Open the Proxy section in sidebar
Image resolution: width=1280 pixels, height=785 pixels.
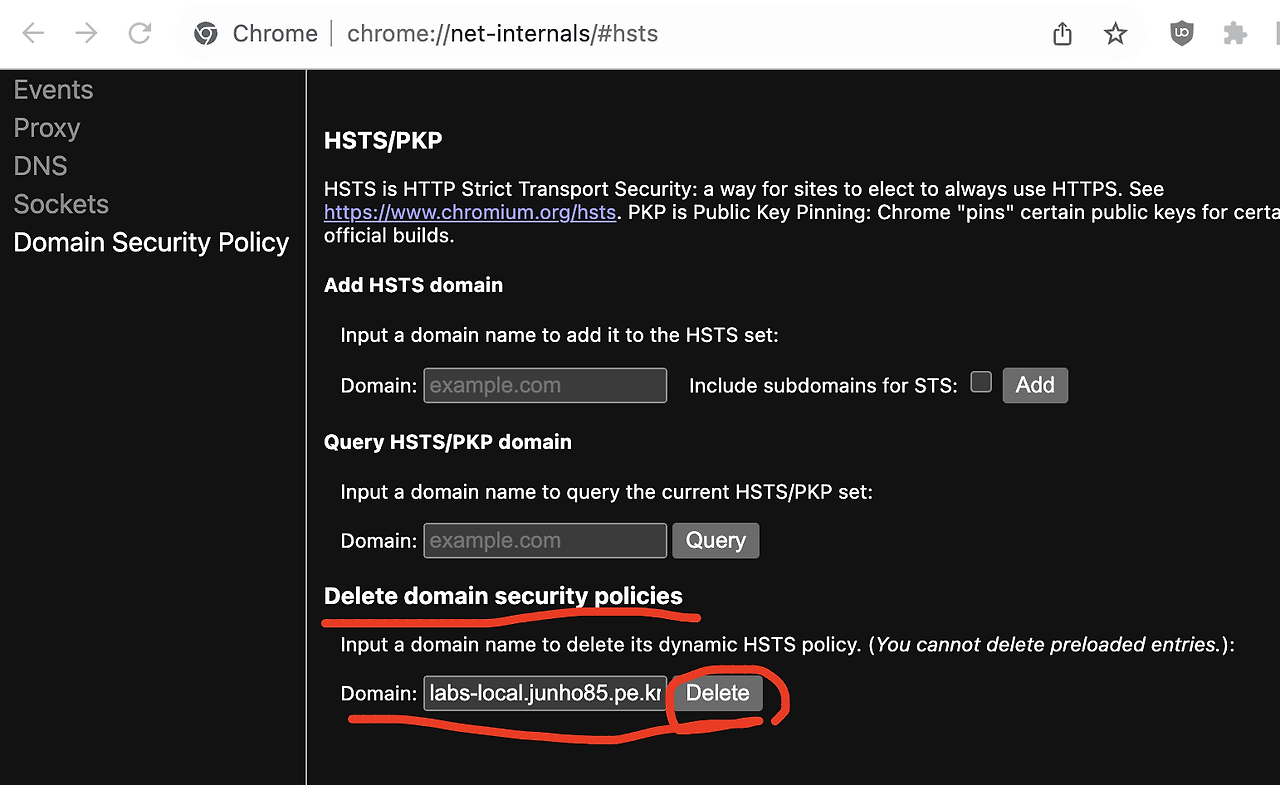click(x=46, y=128)
